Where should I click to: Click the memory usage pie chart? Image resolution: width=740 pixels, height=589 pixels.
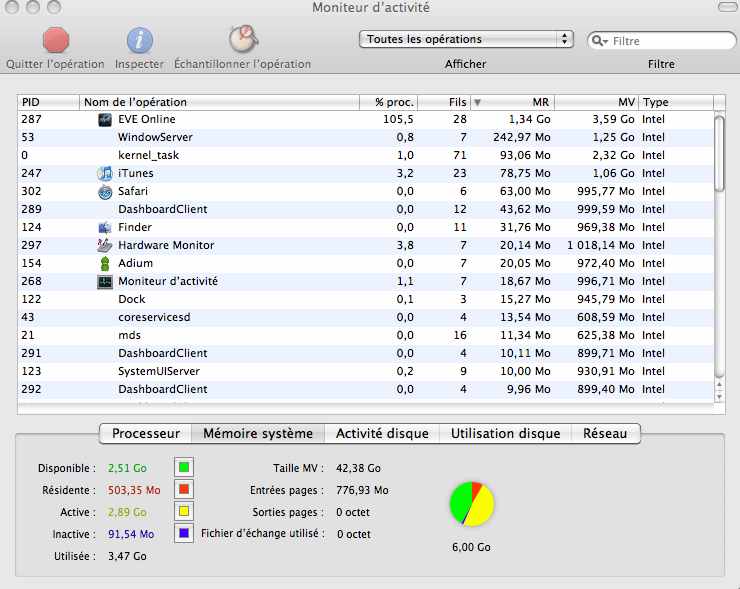click(472, 504)
